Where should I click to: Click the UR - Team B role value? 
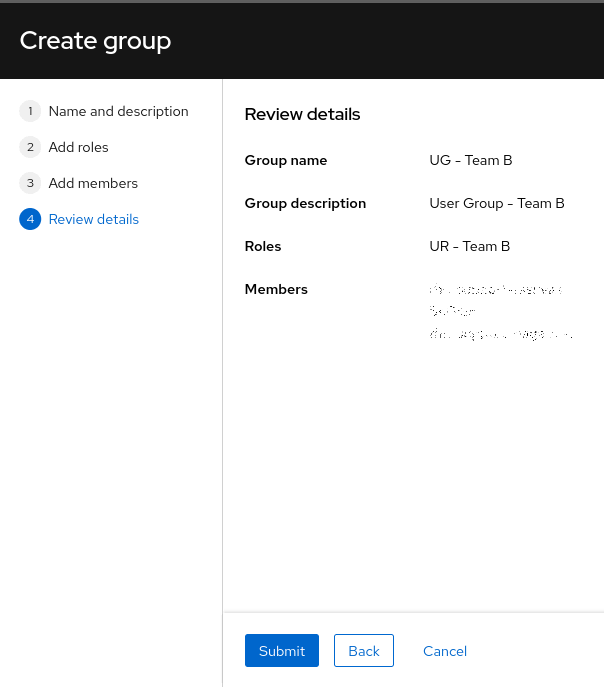(469, 246)
